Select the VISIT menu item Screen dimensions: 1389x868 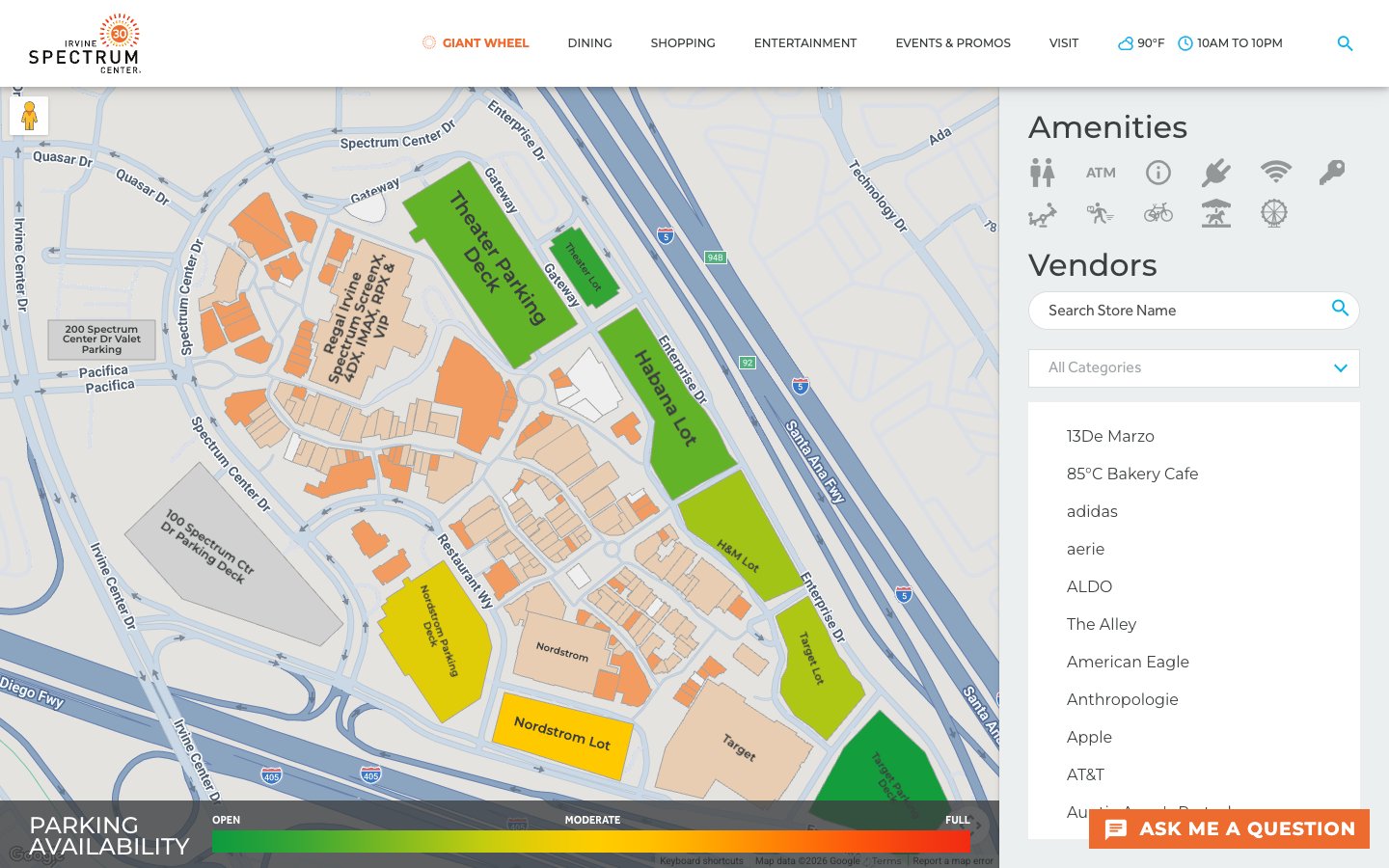click(x=1064, y=42)
